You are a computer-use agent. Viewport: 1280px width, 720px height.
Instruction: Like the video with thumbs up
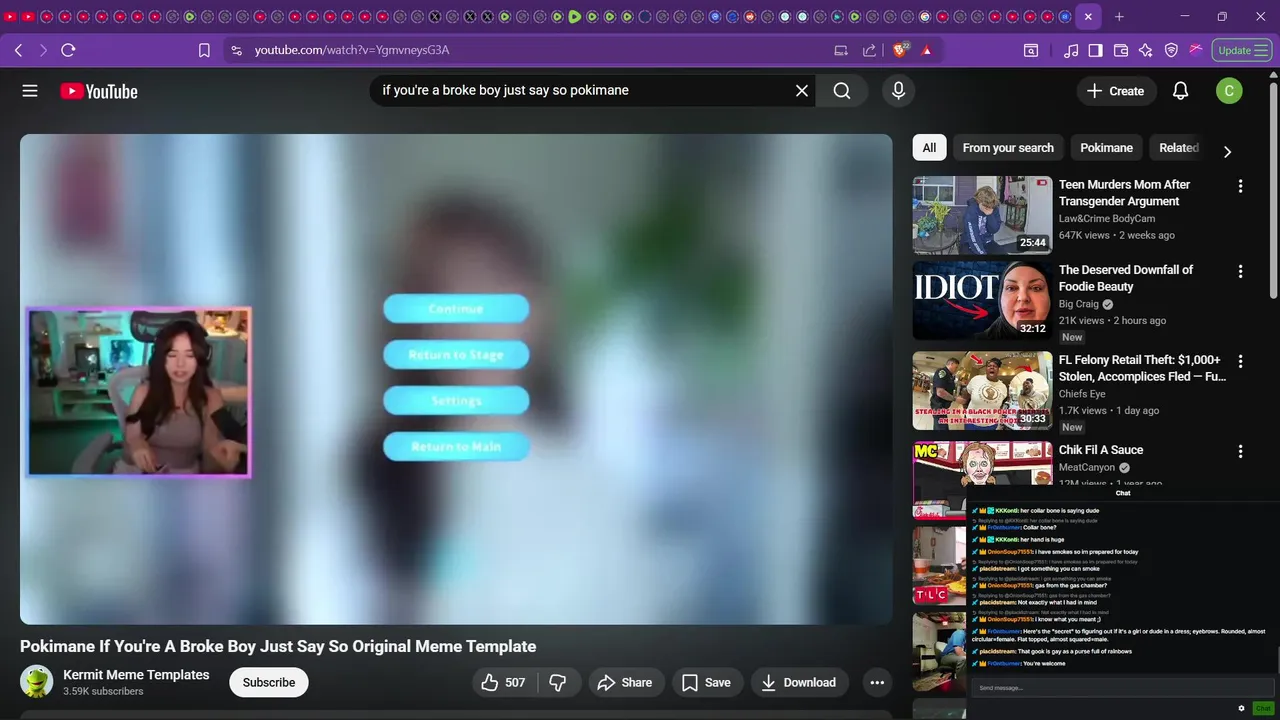point(503,683)
